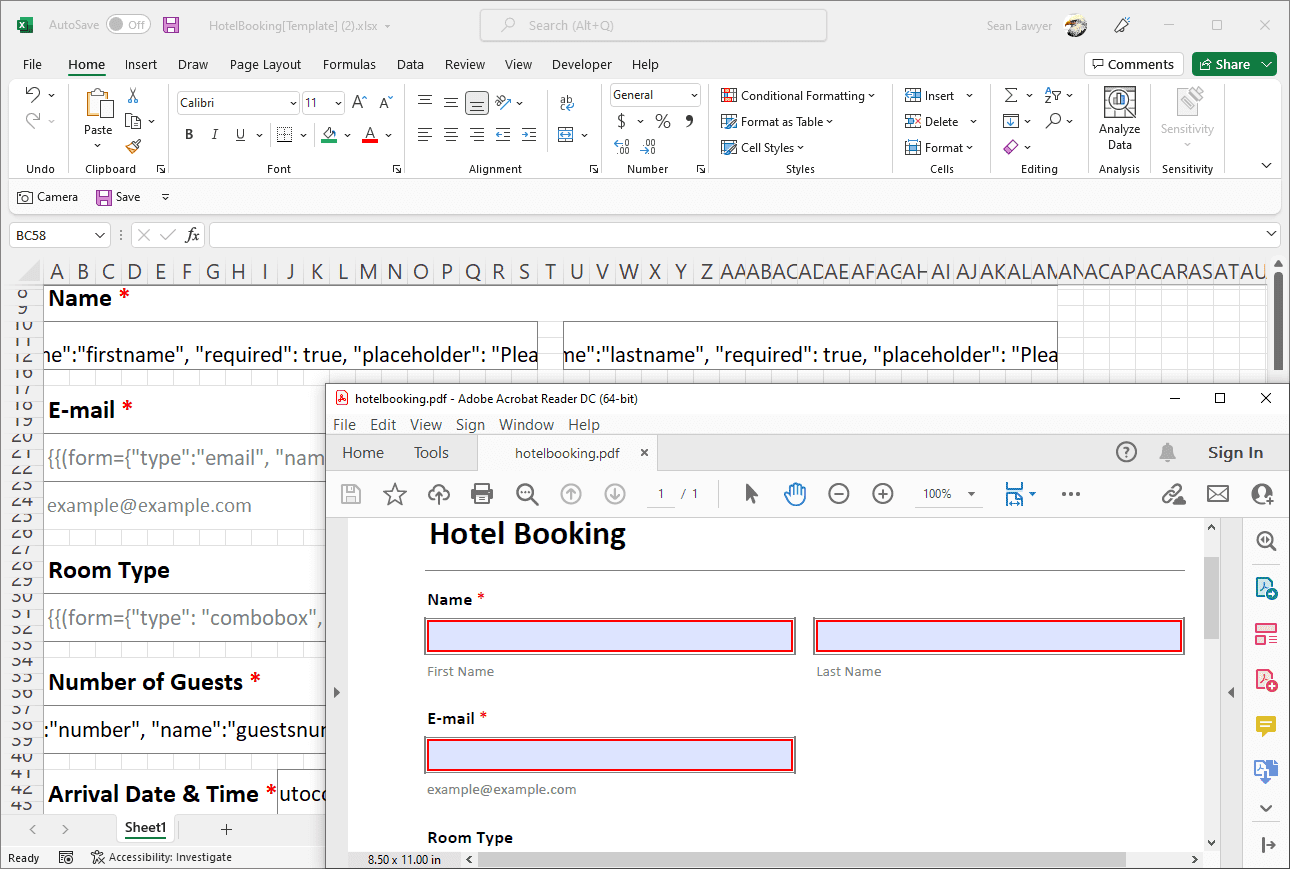Add a new sheet with plus button
The width and height of the screenshot is (1290, 870).
coord(226,829)
